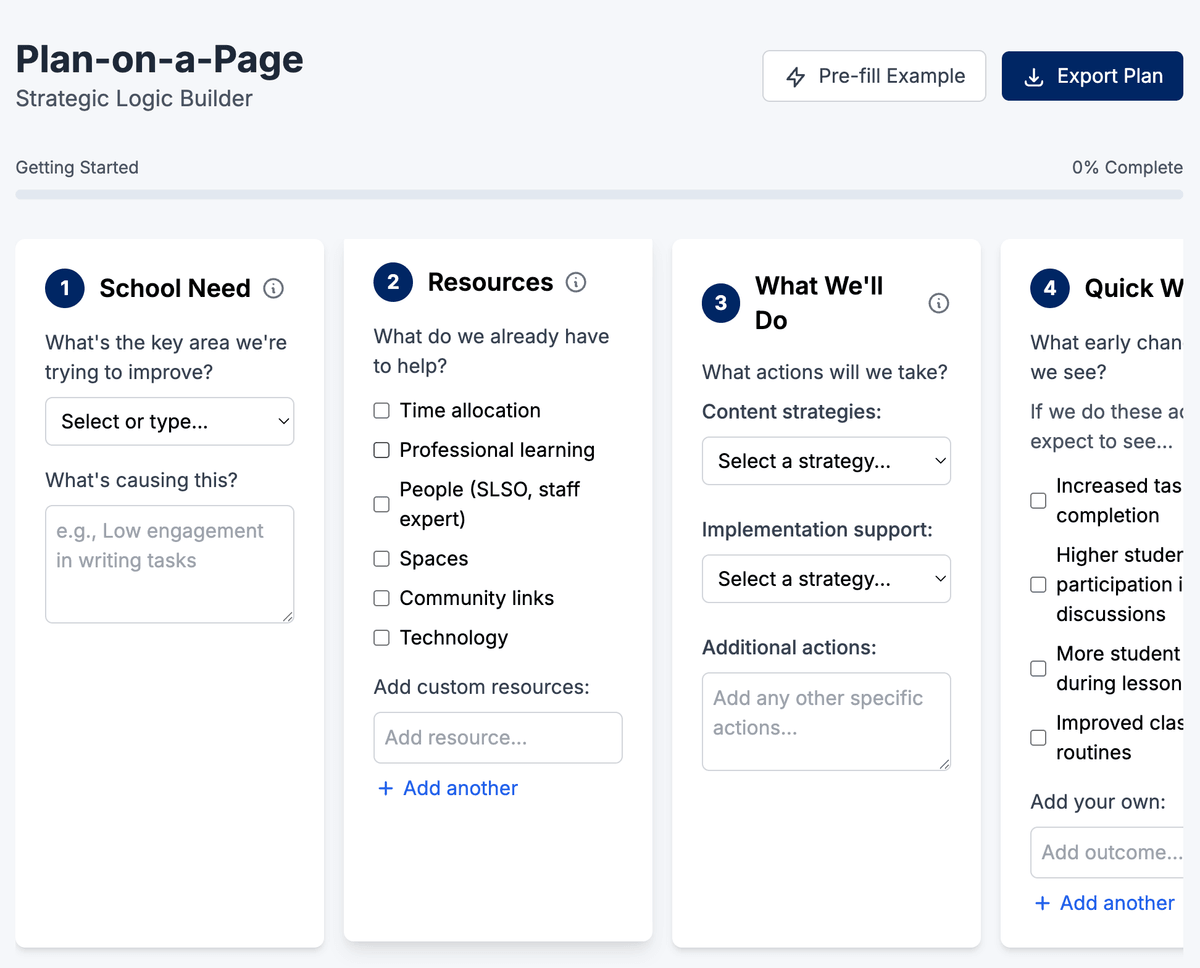Click the Export Plan button

tap(1092, 77)
